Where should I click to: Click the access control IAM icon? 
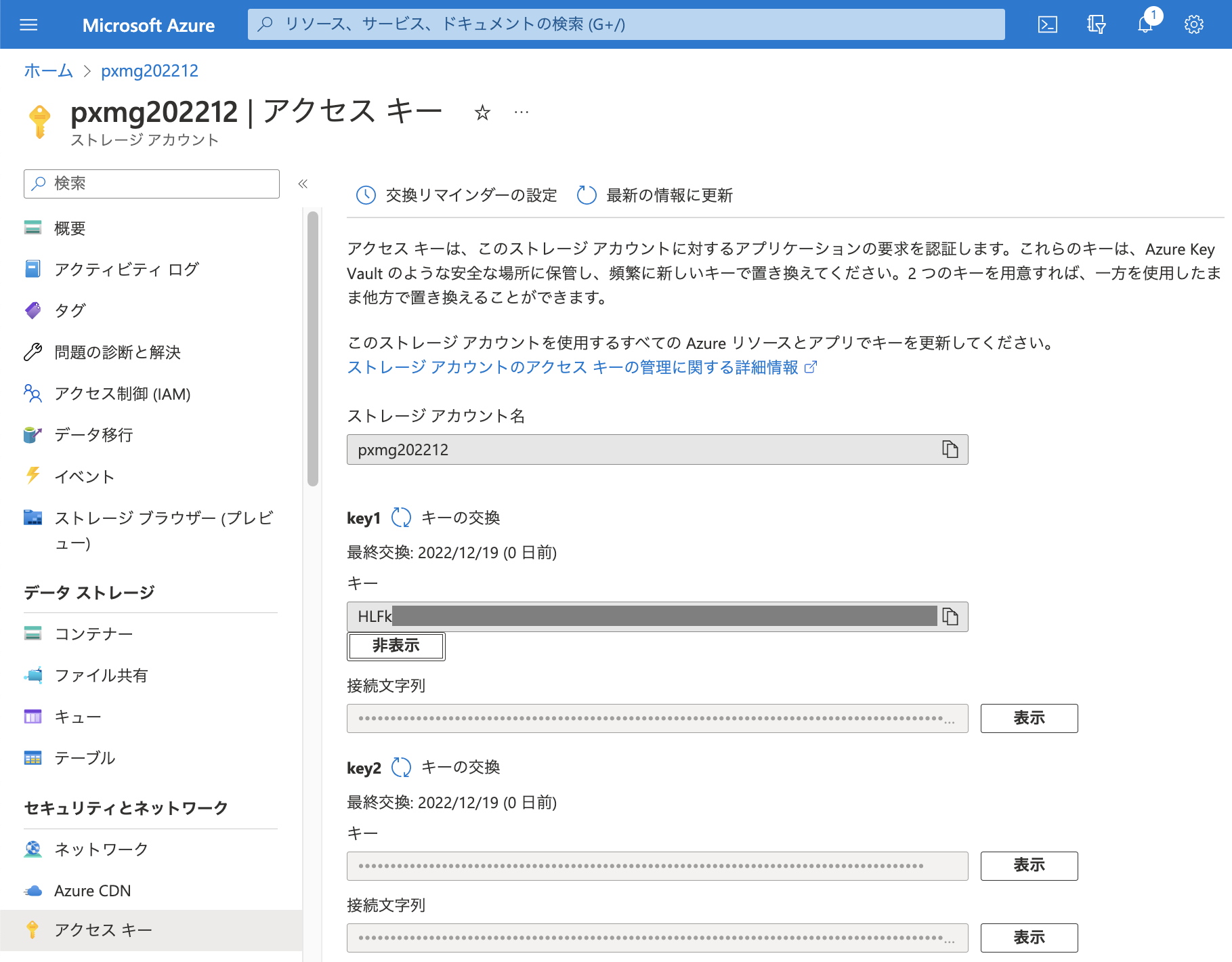(x=33, y=394)
